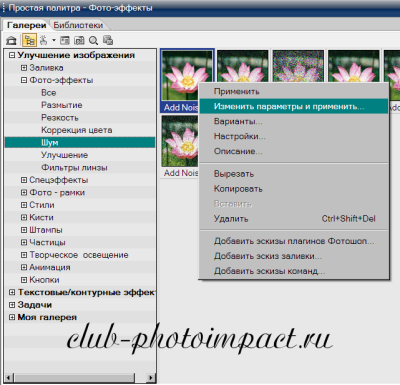
Task: Select the Коррекция цвета category
Action: click(76, 130)
